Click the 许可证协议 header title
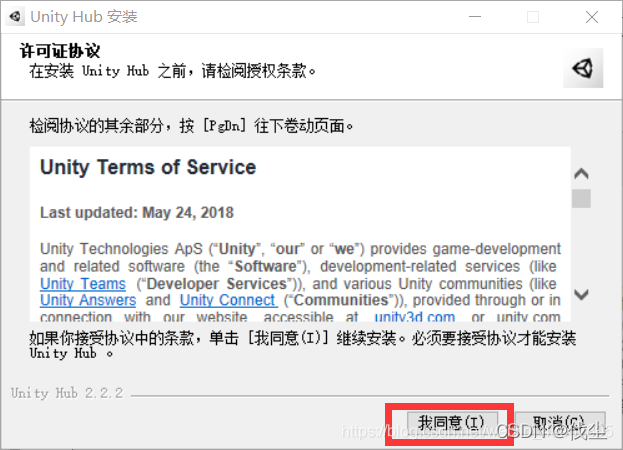Viewport: 623px width, 450px height. point(60,51)
